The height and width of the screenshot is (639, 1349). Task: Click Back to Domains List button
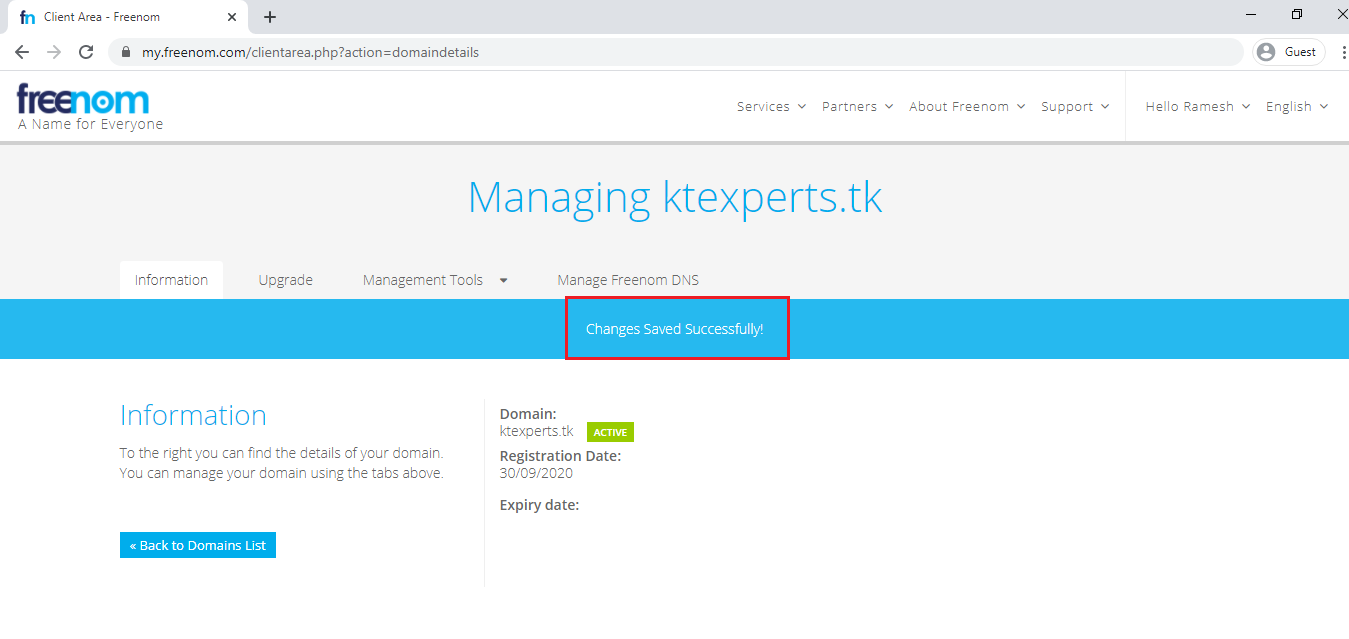[198, 545]
